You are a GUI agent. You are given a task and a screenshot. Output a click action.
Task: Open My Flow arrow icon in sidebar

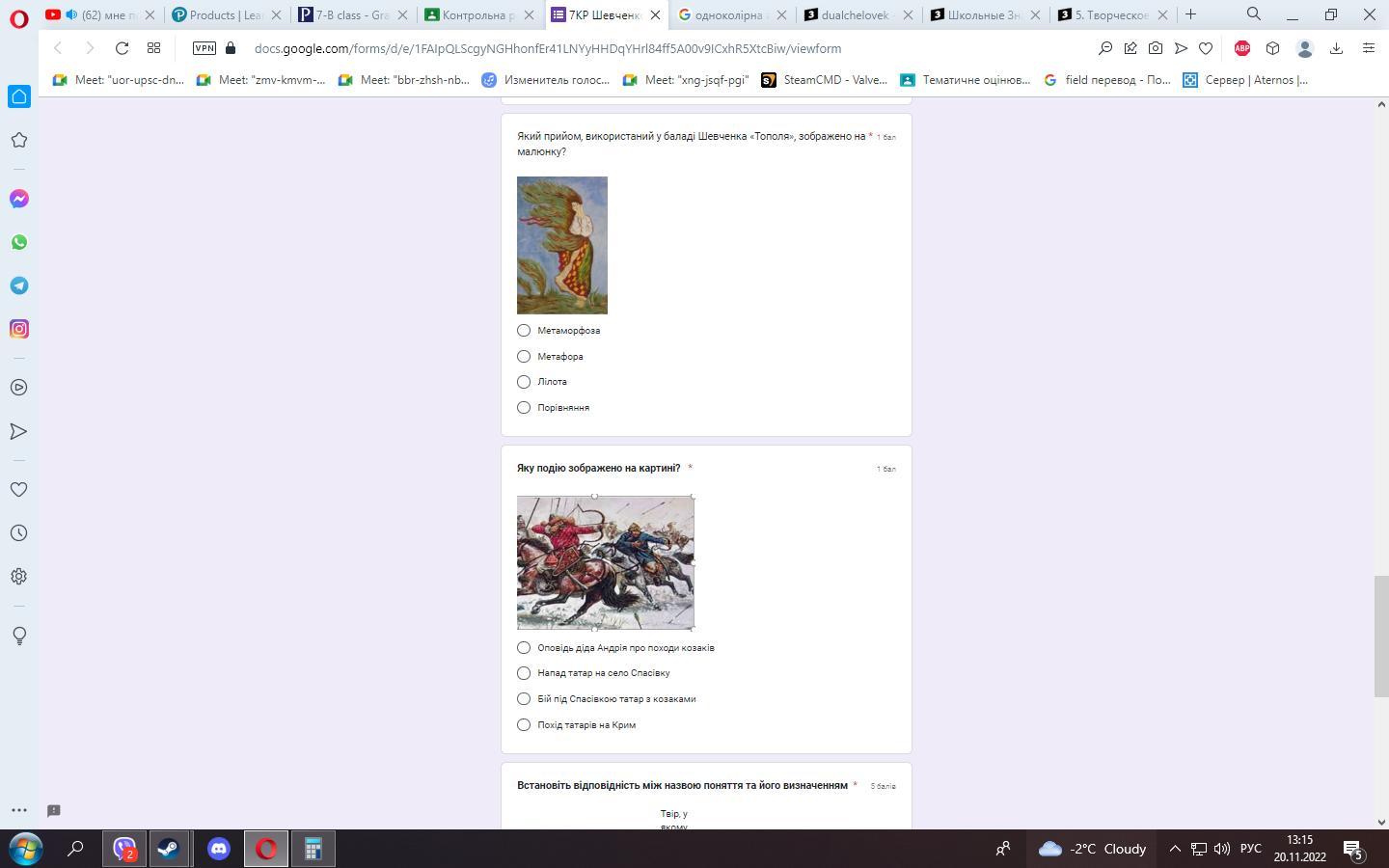pos(19,431)
